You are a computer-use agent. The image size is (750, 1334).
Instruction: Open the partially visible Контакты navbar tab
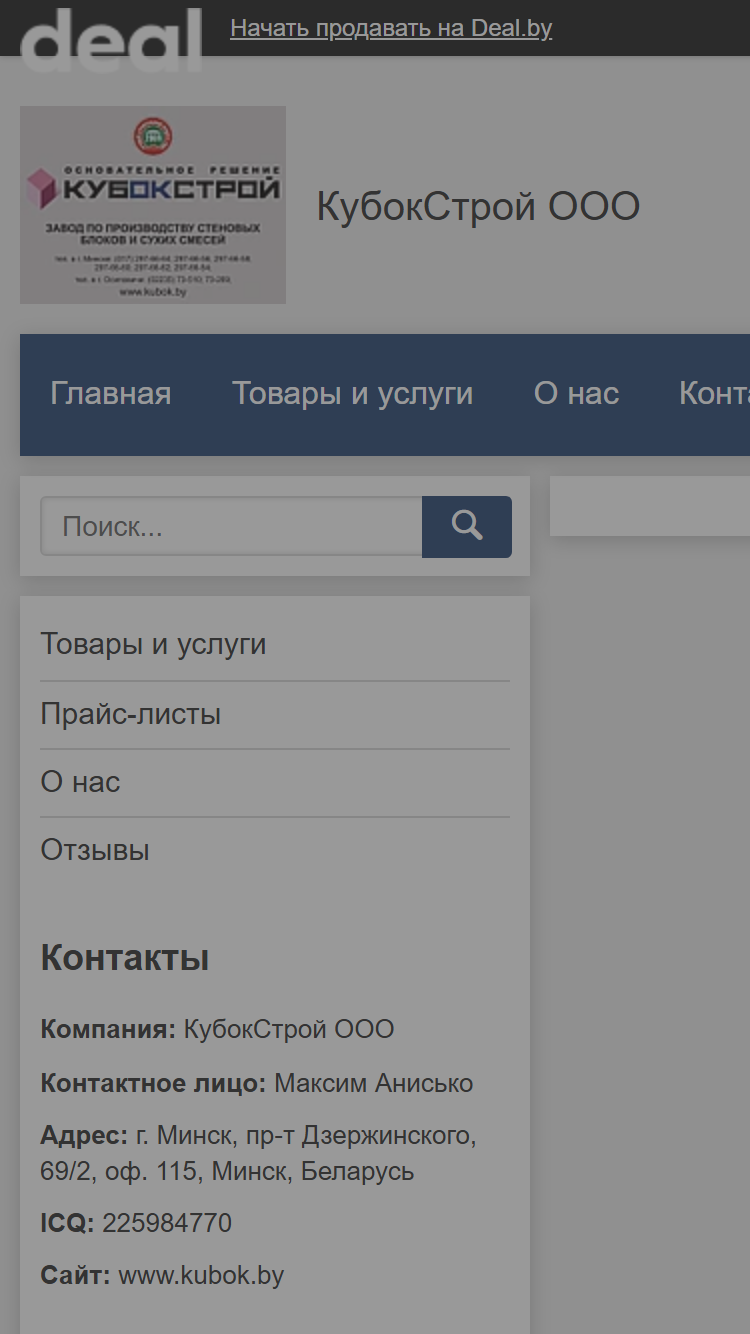(x=714, y=394)
